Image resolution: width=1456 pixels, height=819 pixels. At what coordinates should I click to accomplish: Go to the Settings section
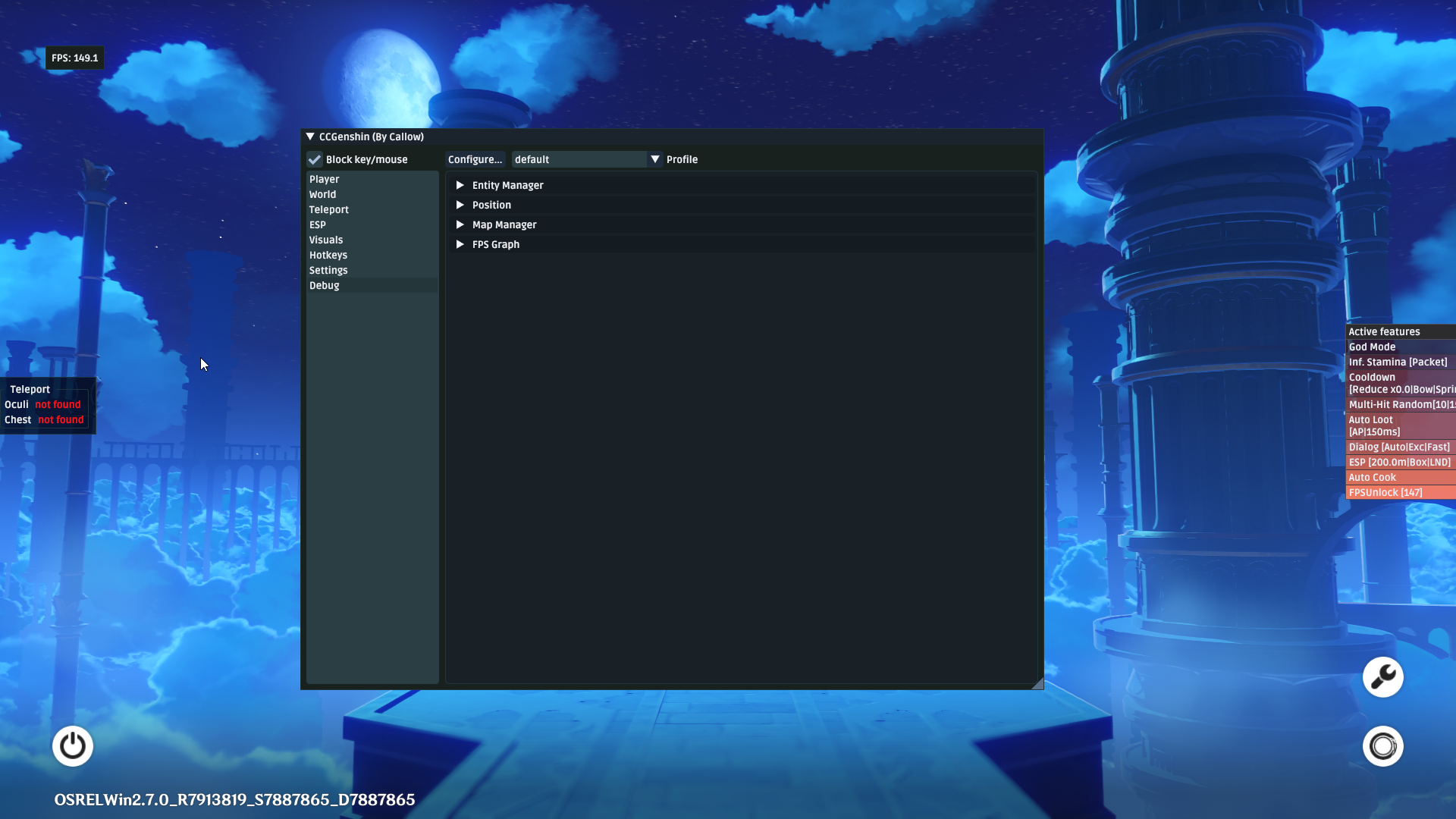[x=372, y=270]
